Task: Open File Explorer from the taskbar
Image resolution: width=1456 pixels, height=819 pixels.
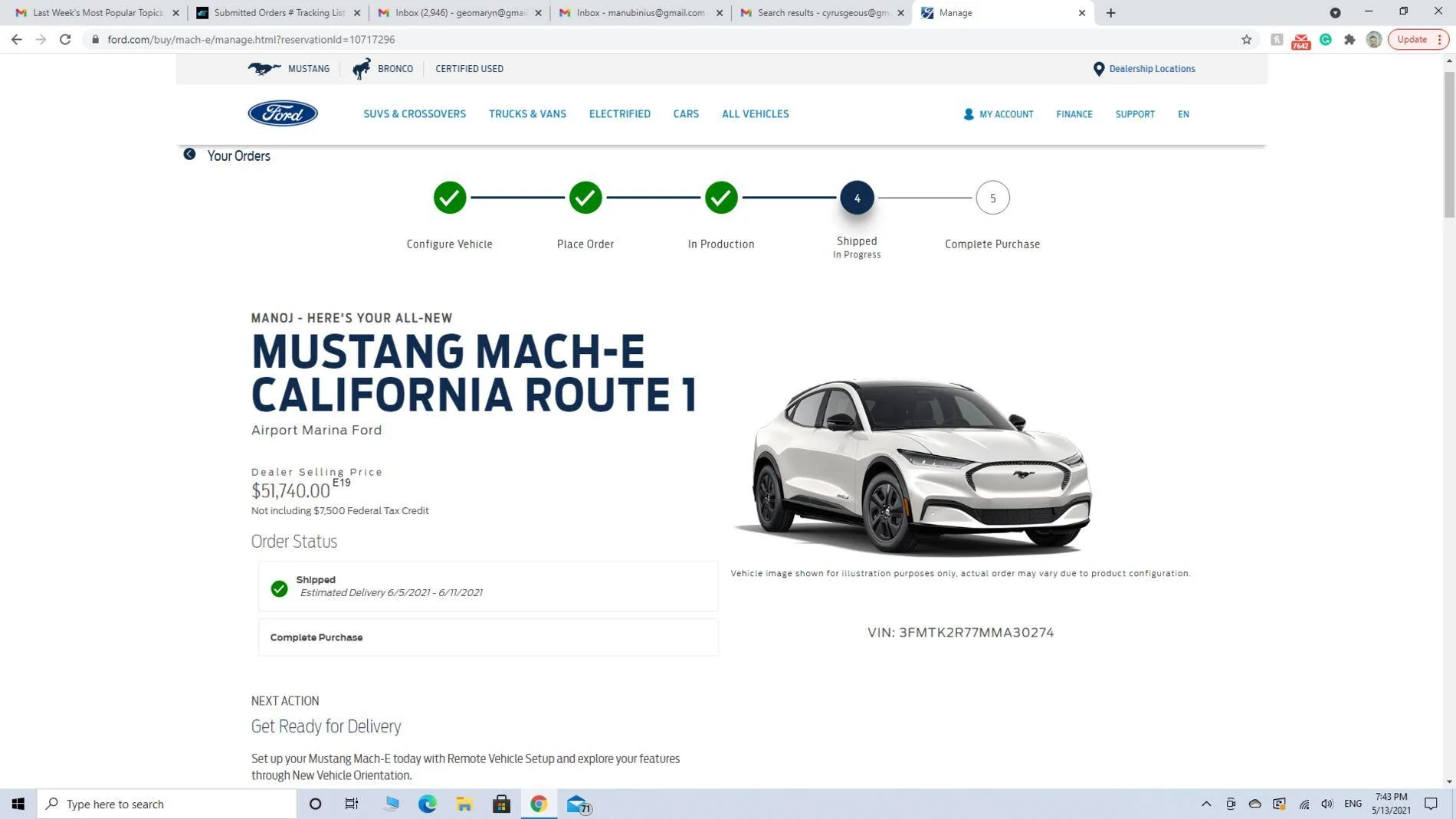Action: pos(464,804)
